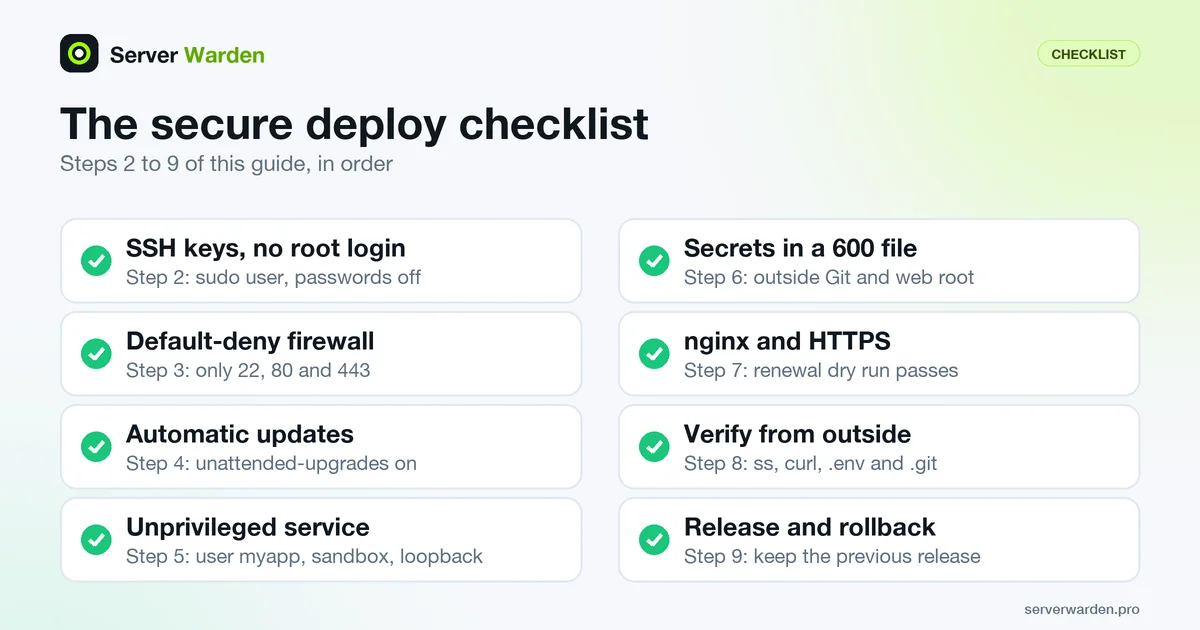Click the checkmark beside Secrets in a 600 file
Screen dimensions: 1200x630
(x=654, y=261)
